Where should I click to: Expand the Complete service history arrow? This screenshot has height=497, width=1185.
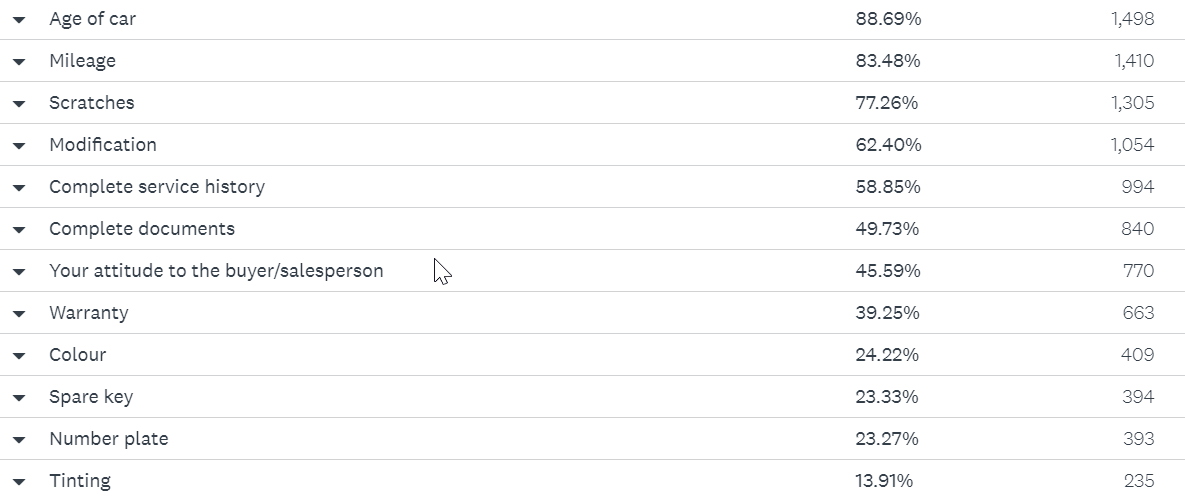pos(19,188)
